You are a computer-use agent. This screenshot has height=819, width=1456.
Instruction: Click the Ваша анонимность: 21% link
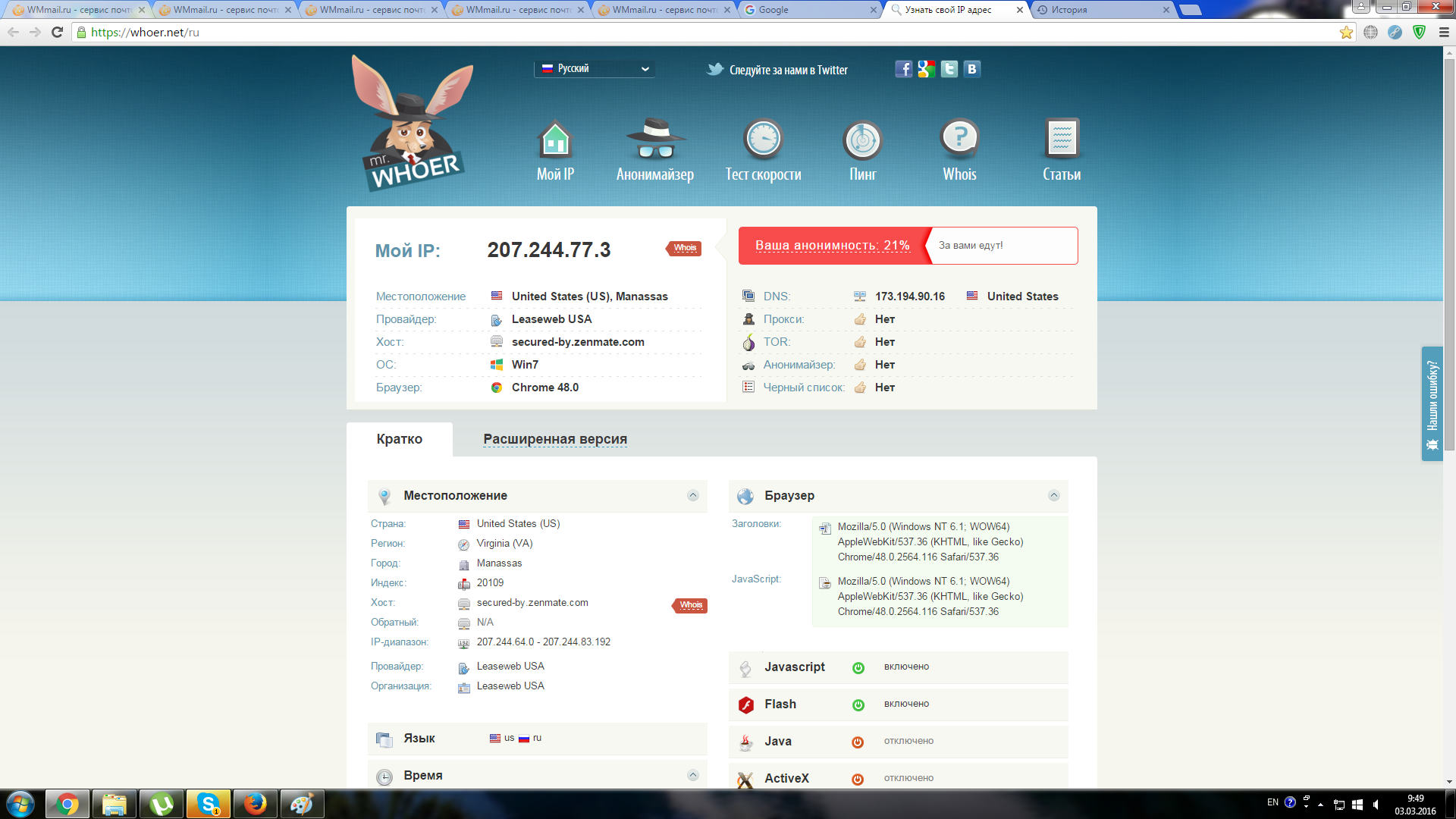tap(832, 246)
